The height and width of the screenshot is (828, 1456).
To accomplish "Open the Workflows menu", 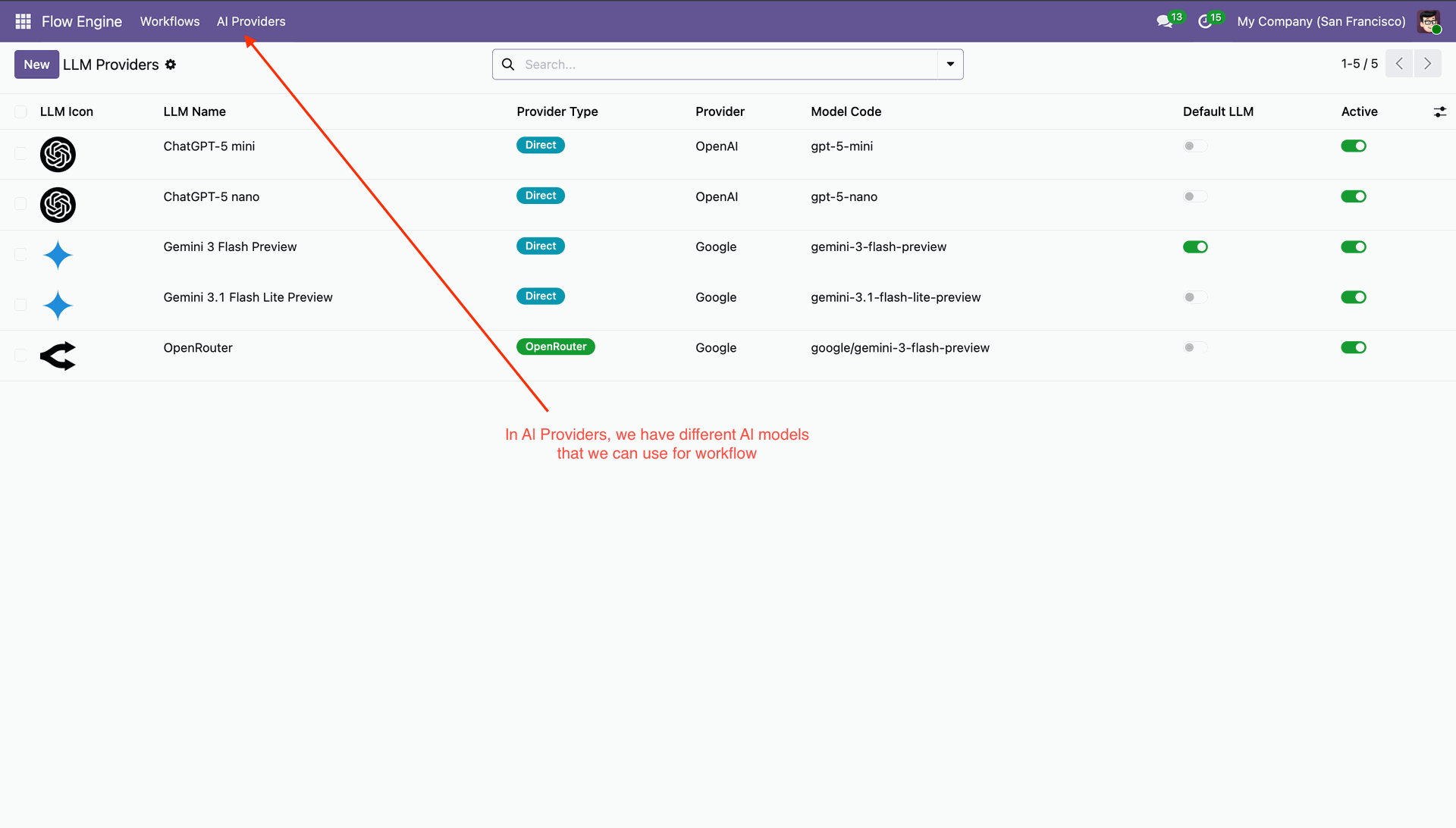I will (x=170, y=21).
